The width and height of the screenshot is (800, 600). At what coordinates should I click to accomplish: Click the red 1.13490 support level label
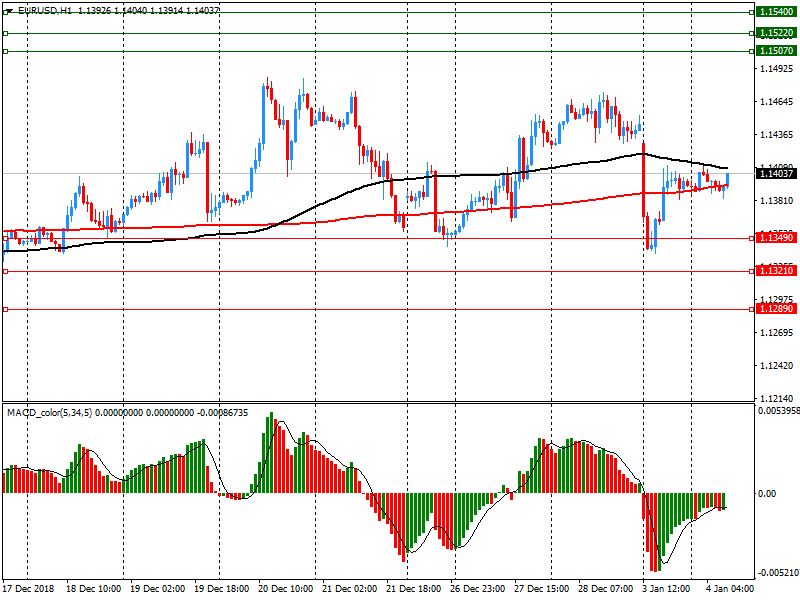(x=776, y=238)
